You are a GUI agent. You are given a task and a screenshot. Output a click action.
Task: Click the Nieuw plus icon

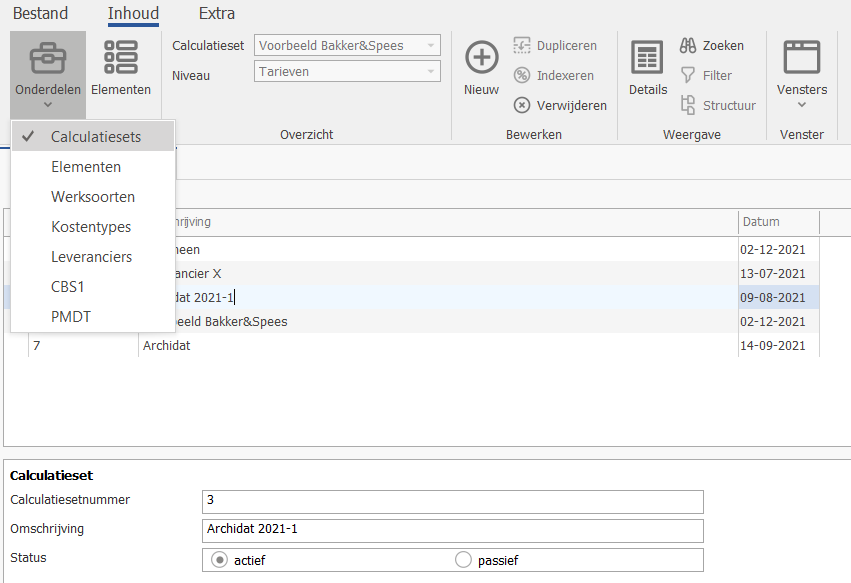(481, 57)
